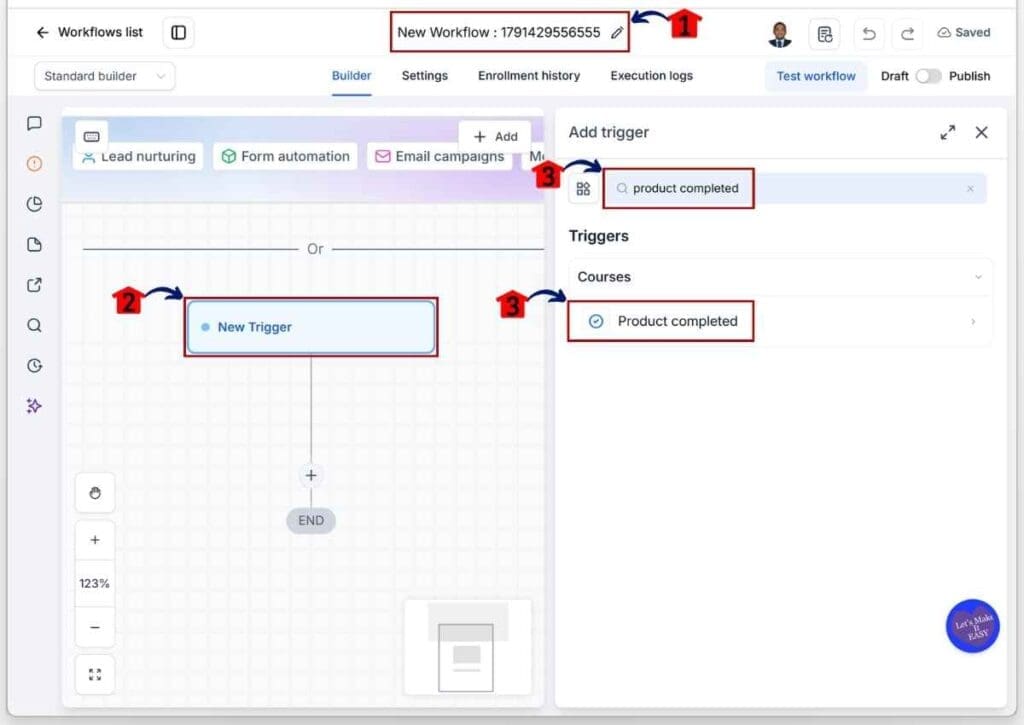Toggle Draft to Publish switch

coord(928,76)
